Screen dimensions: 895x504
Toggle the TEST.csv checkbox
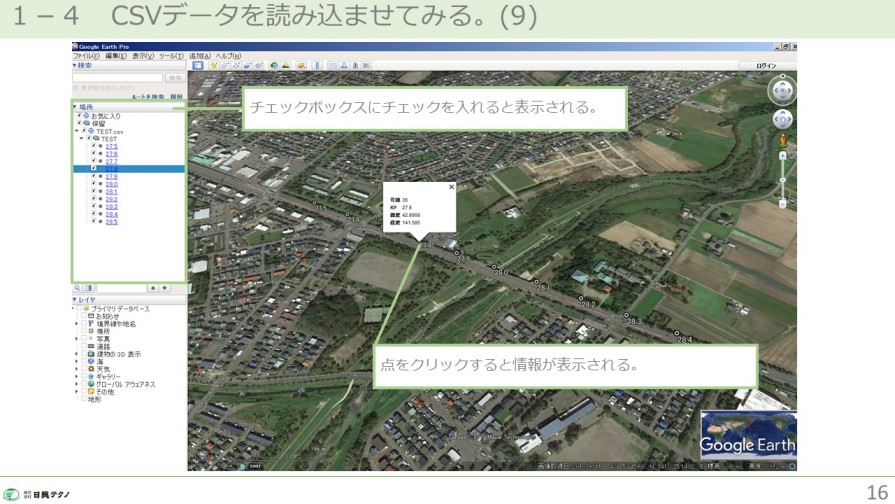coord(85,131)
